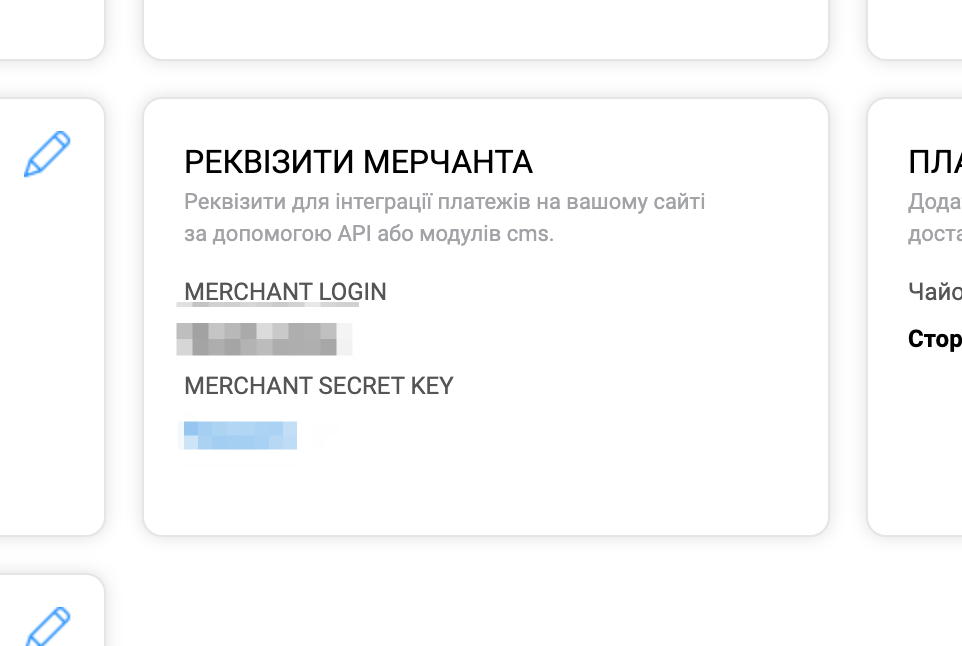Screen dimensions: 962x646
Task: Select the MERCHANT LOGIN label
Action: 285,292
